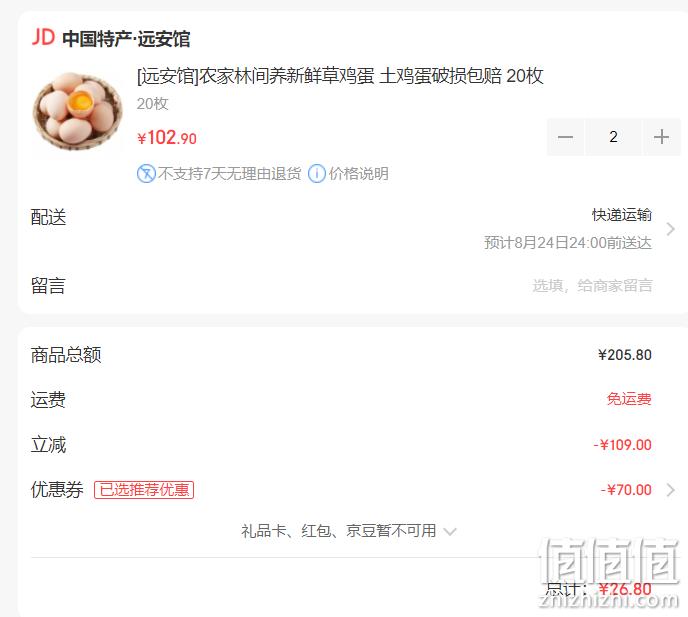This screenshot has width=688, height=617.
Task: Click the plus quantity button
Action: pyautogui.click(x=661, y=137)
